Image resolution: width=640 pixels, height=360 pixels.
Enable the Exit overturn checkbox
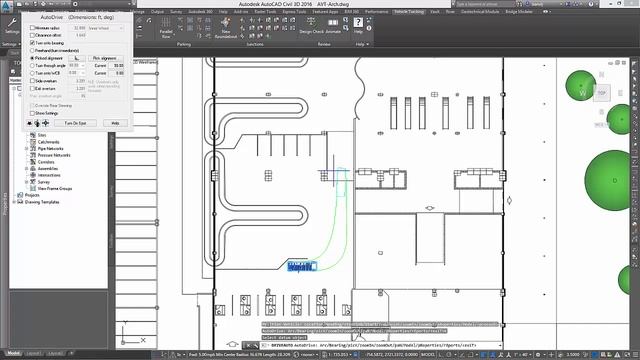point(32,88)
